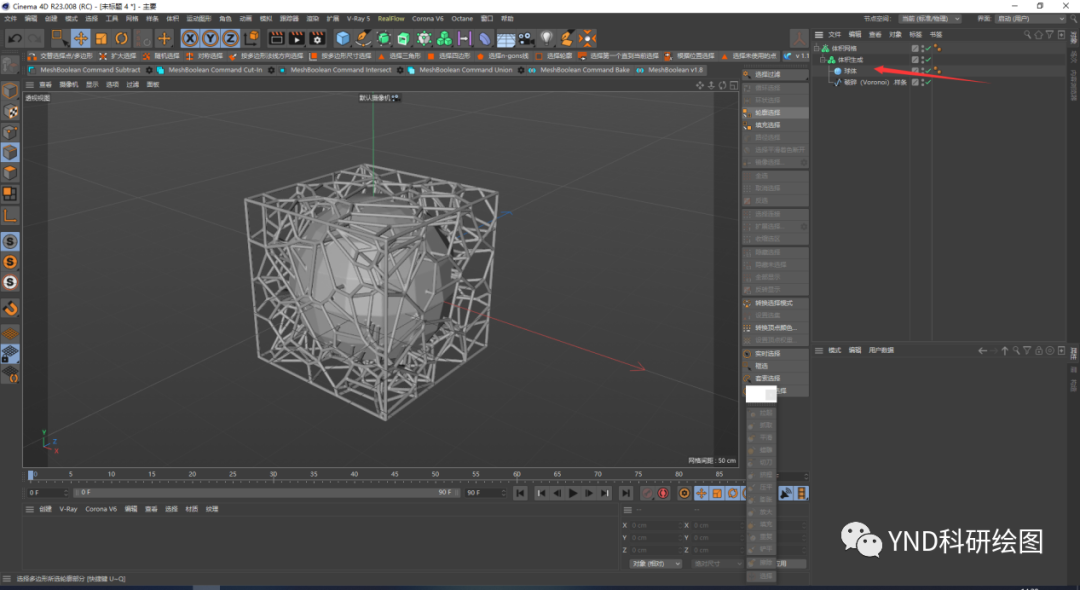Select 球体 object in Object Manager
This screenshot has height=590, width=1080.
(850, 71)
